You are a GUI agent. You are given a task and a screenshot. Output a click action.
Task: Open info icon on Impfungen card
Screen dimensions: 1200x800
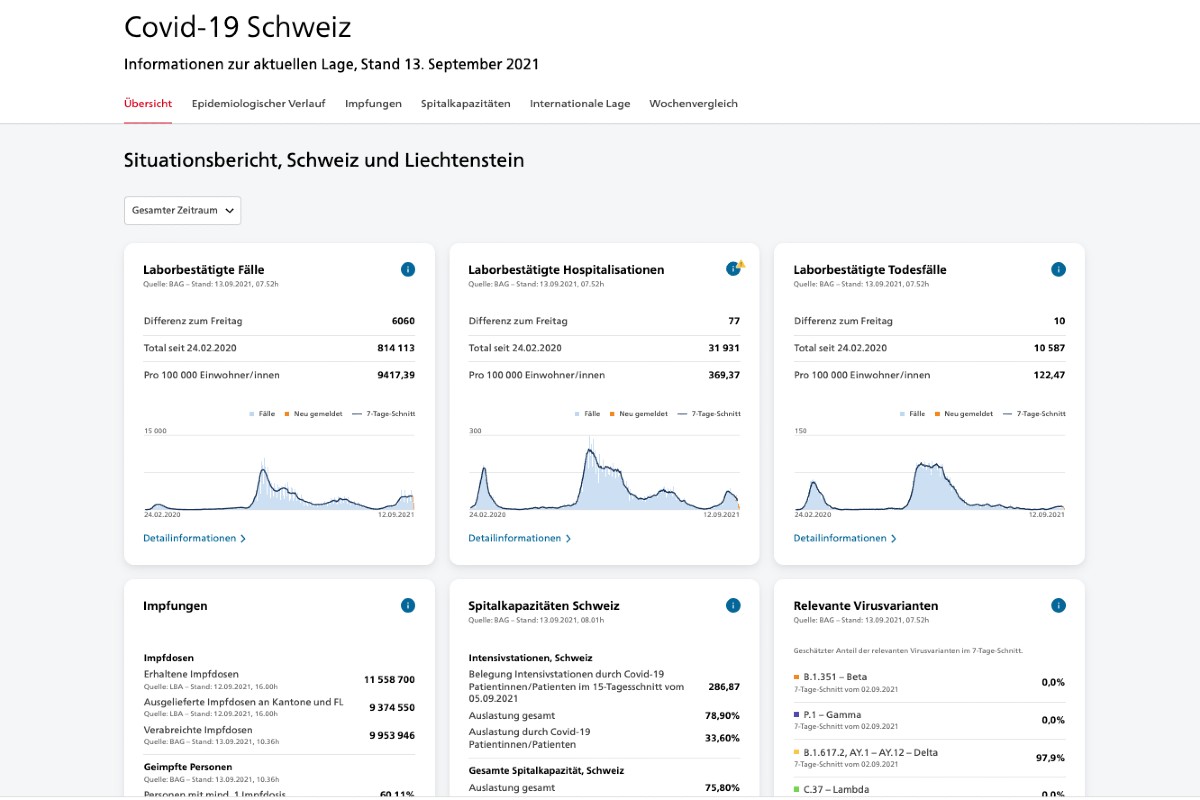coord(408,605)
